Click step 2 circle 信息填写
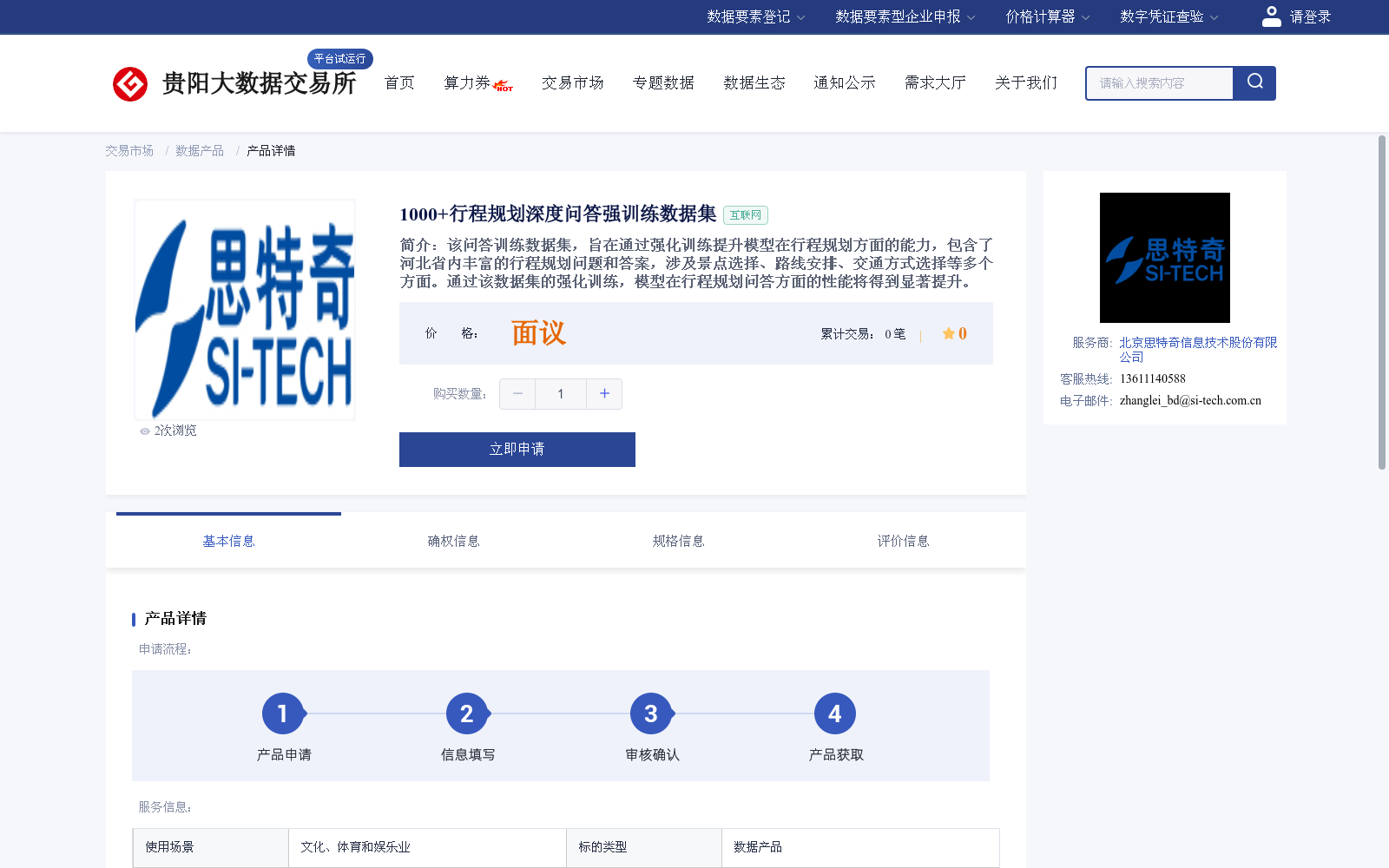 467,713
